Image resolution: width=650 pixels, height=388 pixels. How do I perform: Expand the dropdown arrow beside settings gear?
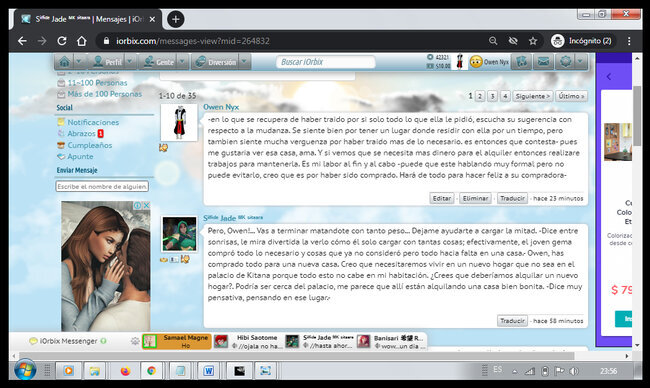[580, 62]
